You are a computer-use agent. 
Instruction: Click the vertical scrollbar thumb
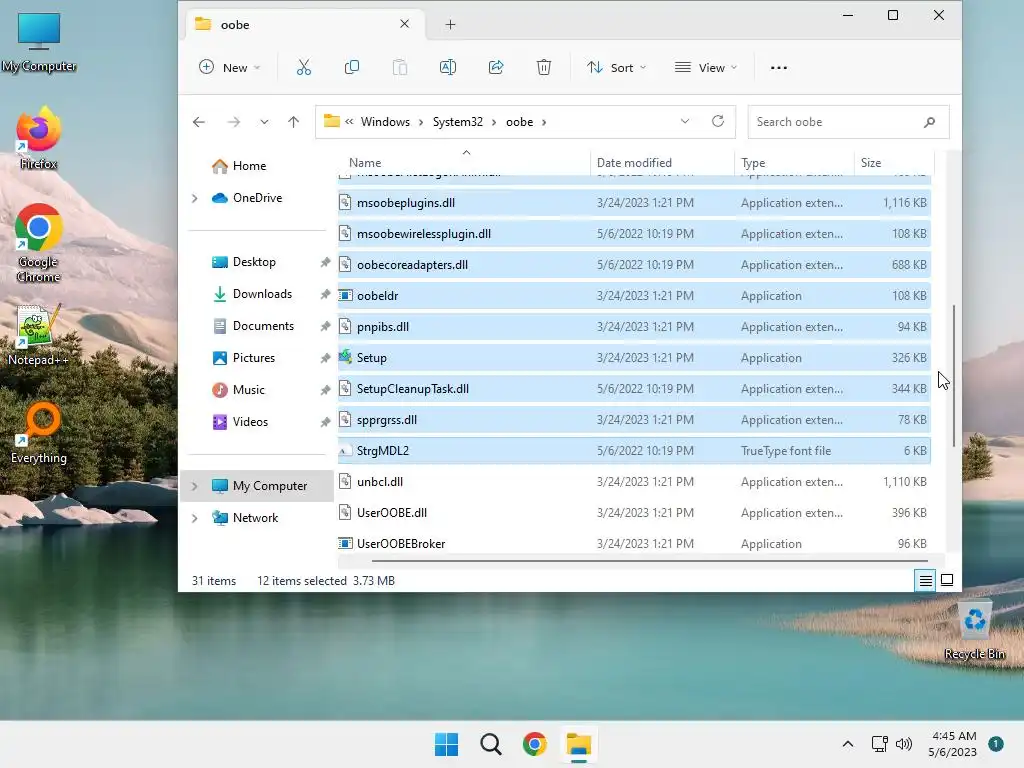(953, 376)
